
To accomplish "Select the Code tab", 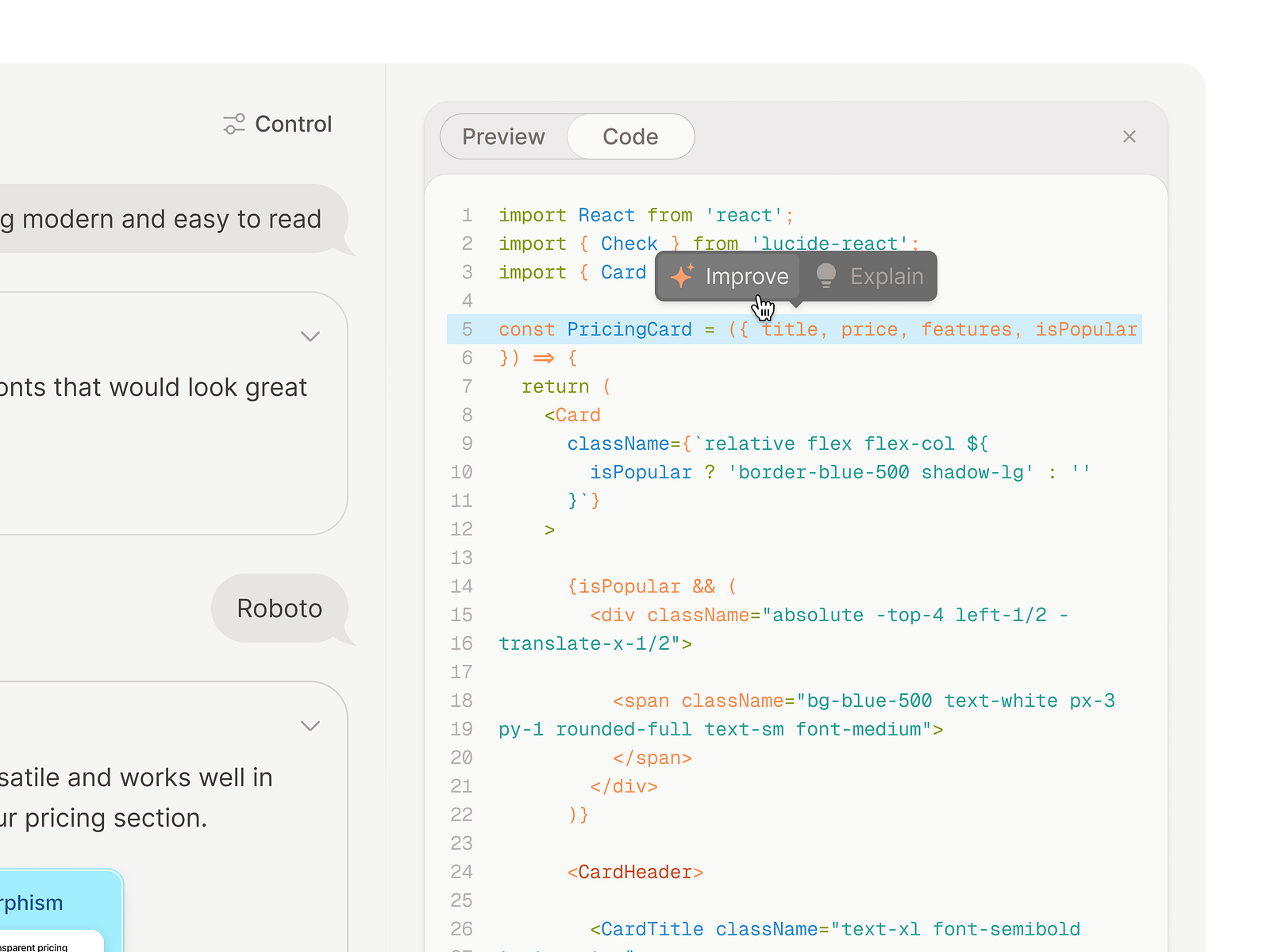I will pyautogui.click(x=630, y=136).
